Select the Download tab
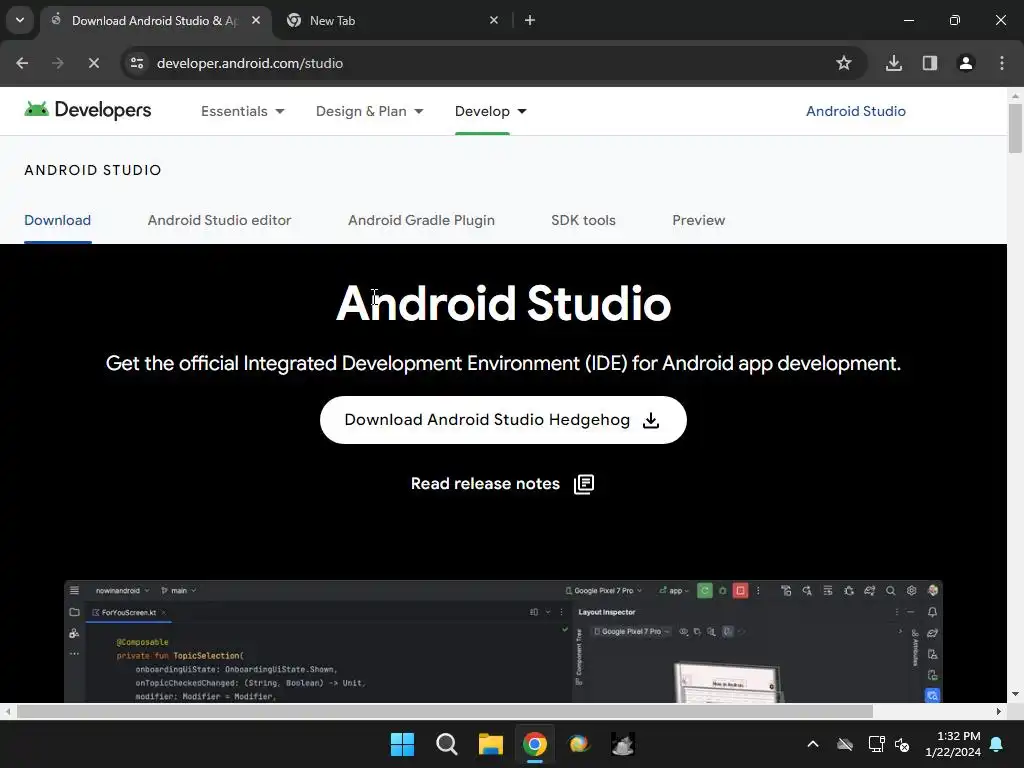Image resolution: width=1024 pixels, height=768 pixels. [x=57, y=220]
